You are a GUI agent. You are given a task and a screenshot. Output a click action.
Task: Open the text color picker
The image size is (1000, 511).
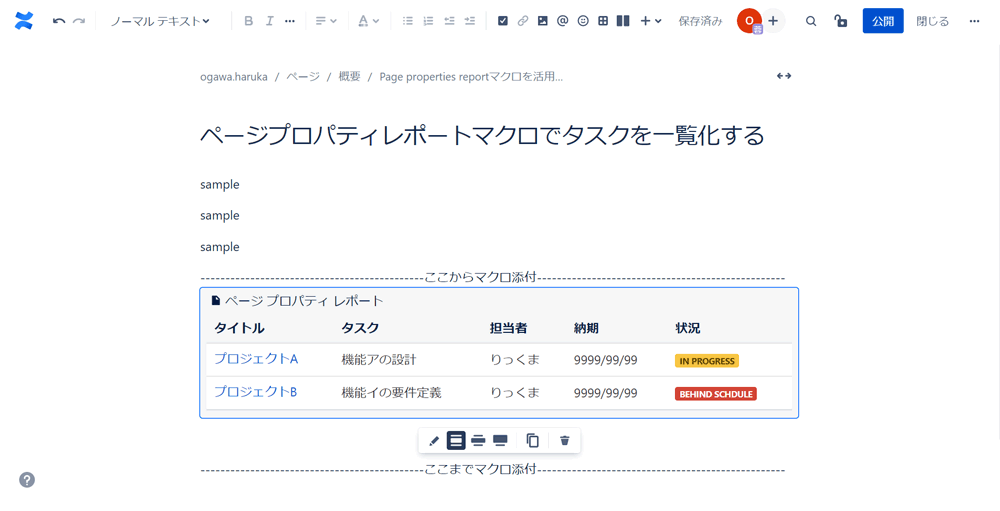(x=368, y=21)
